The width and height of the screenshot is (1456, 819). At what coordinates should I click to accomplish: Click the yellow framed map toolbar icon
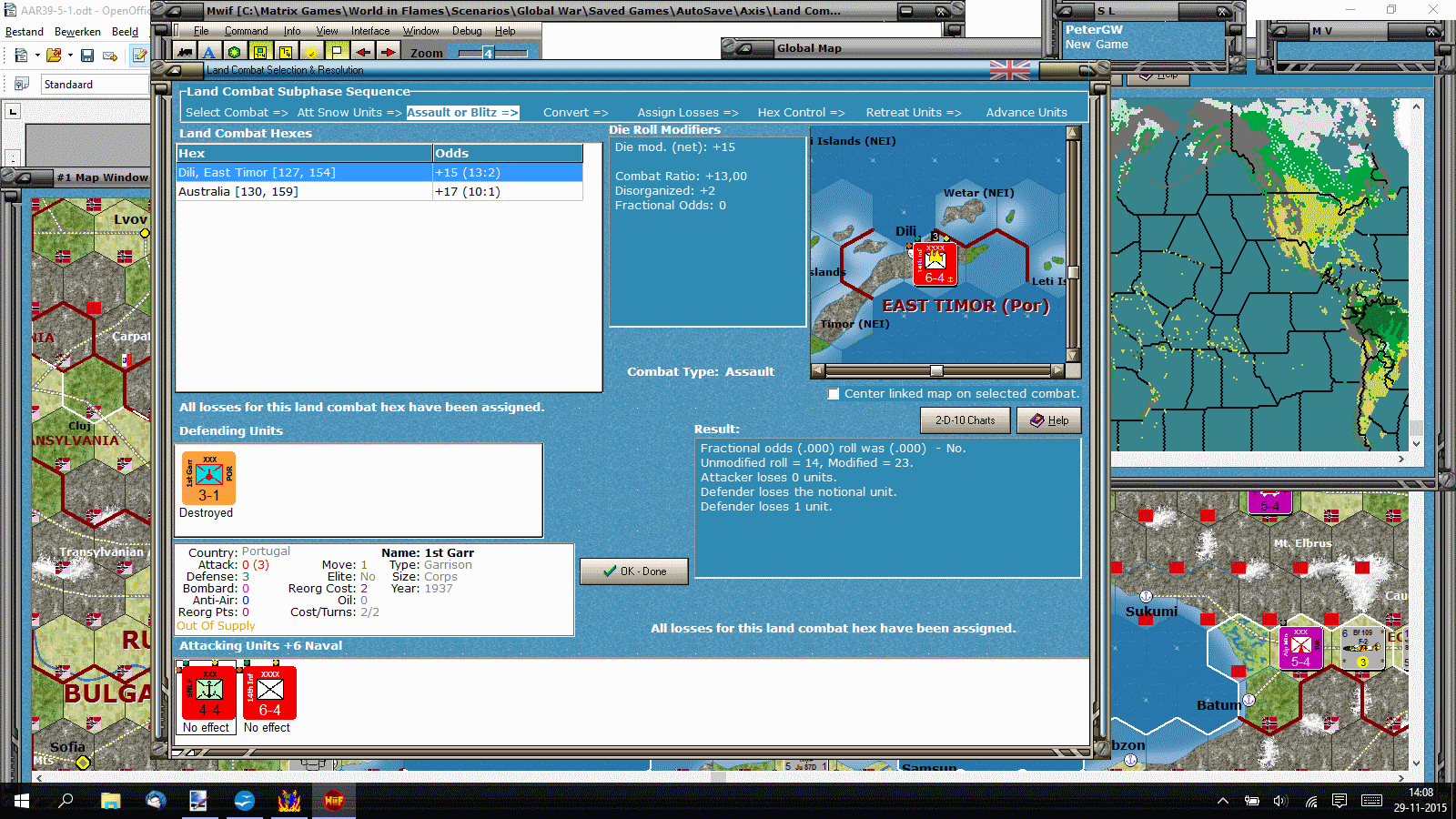260,52
